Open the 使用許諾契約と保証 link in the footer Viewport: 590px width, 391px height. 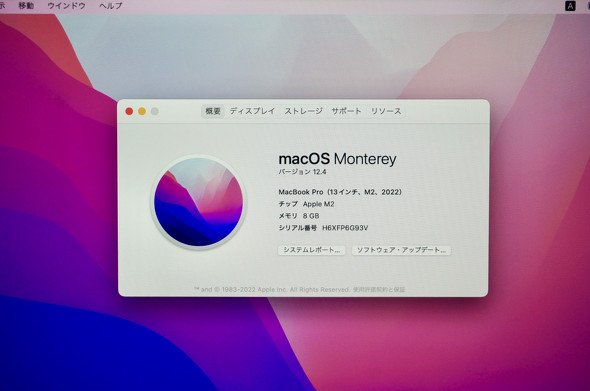point(379,289)
